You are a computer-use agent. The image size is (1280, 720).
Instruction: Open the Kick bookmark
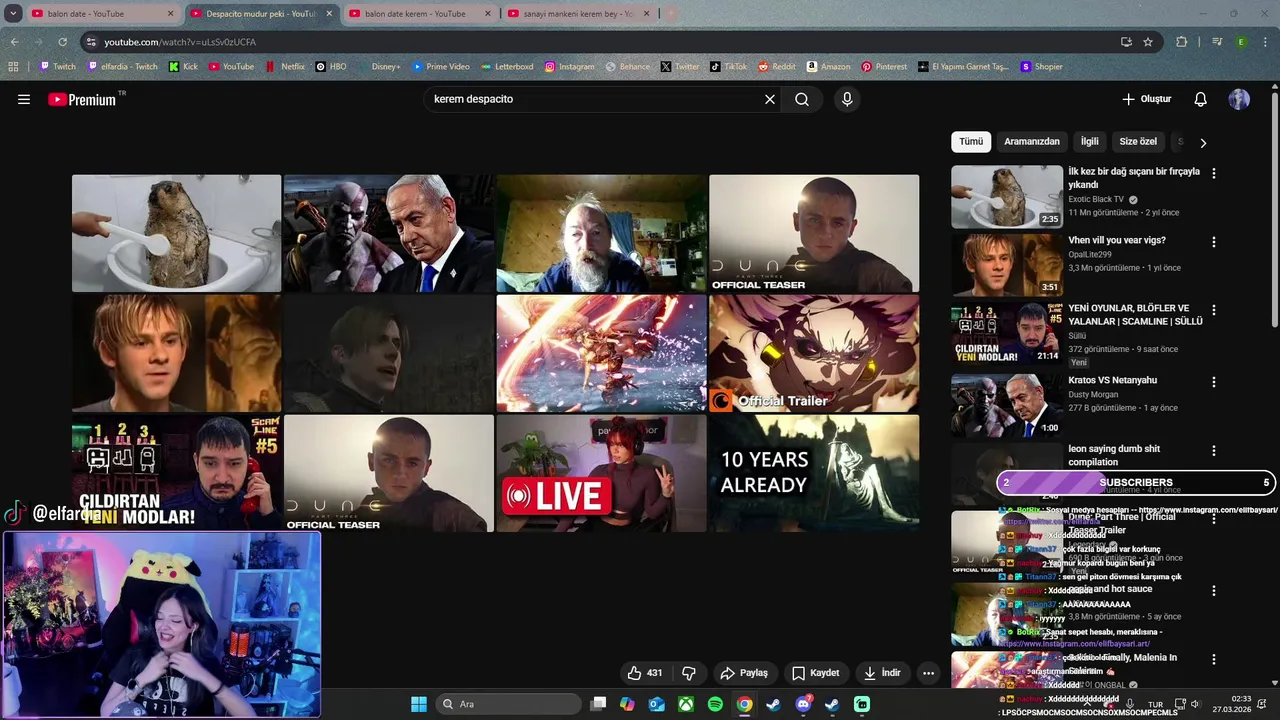(x=183, y=67)
